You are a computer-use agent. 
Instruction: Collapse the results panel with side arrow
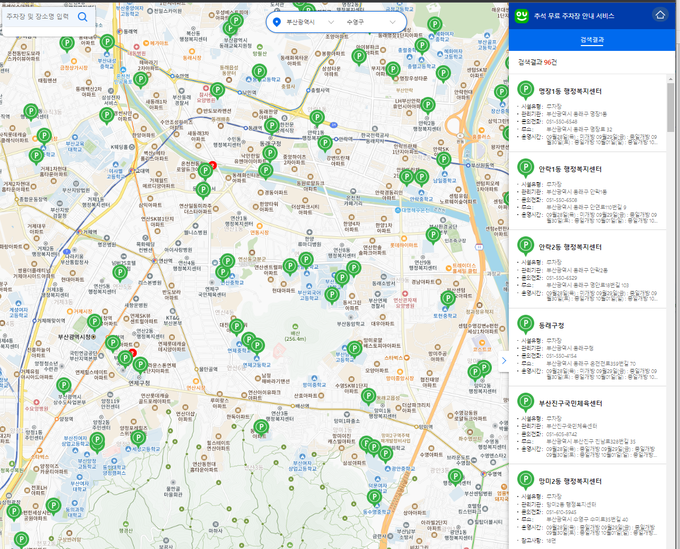coord(503,360)
